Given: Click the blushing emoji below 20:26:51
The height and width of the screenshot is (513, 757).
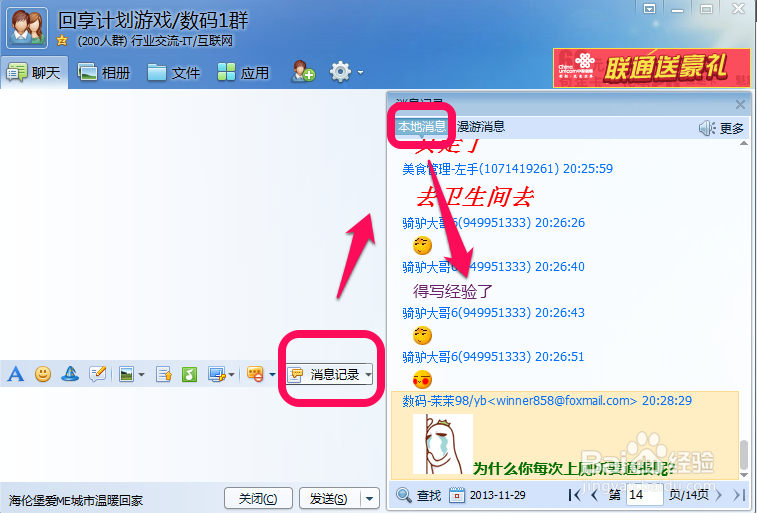Looking at the screenshot, I should click(422, 379).
